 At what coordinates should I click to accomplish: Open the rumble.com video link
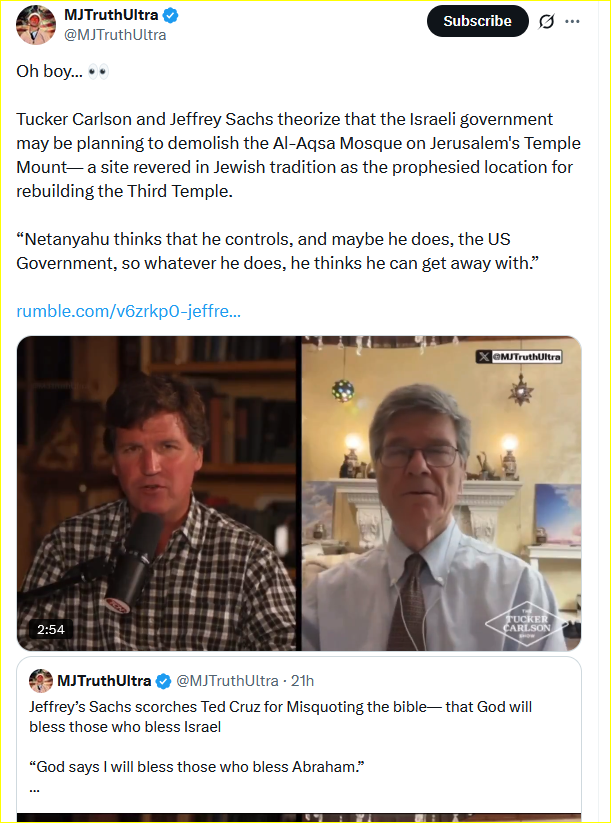click(128, 311)
